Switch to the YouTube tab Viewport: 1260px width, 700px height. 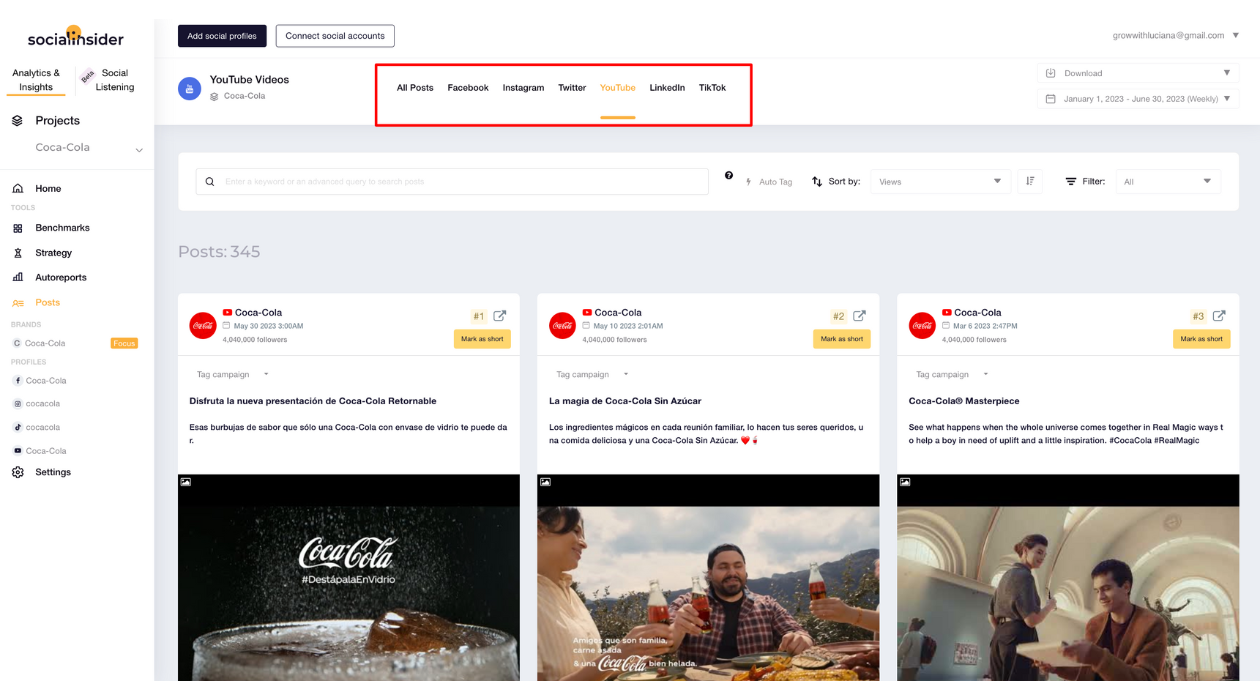pyautogui.click(x=618, y=88)
